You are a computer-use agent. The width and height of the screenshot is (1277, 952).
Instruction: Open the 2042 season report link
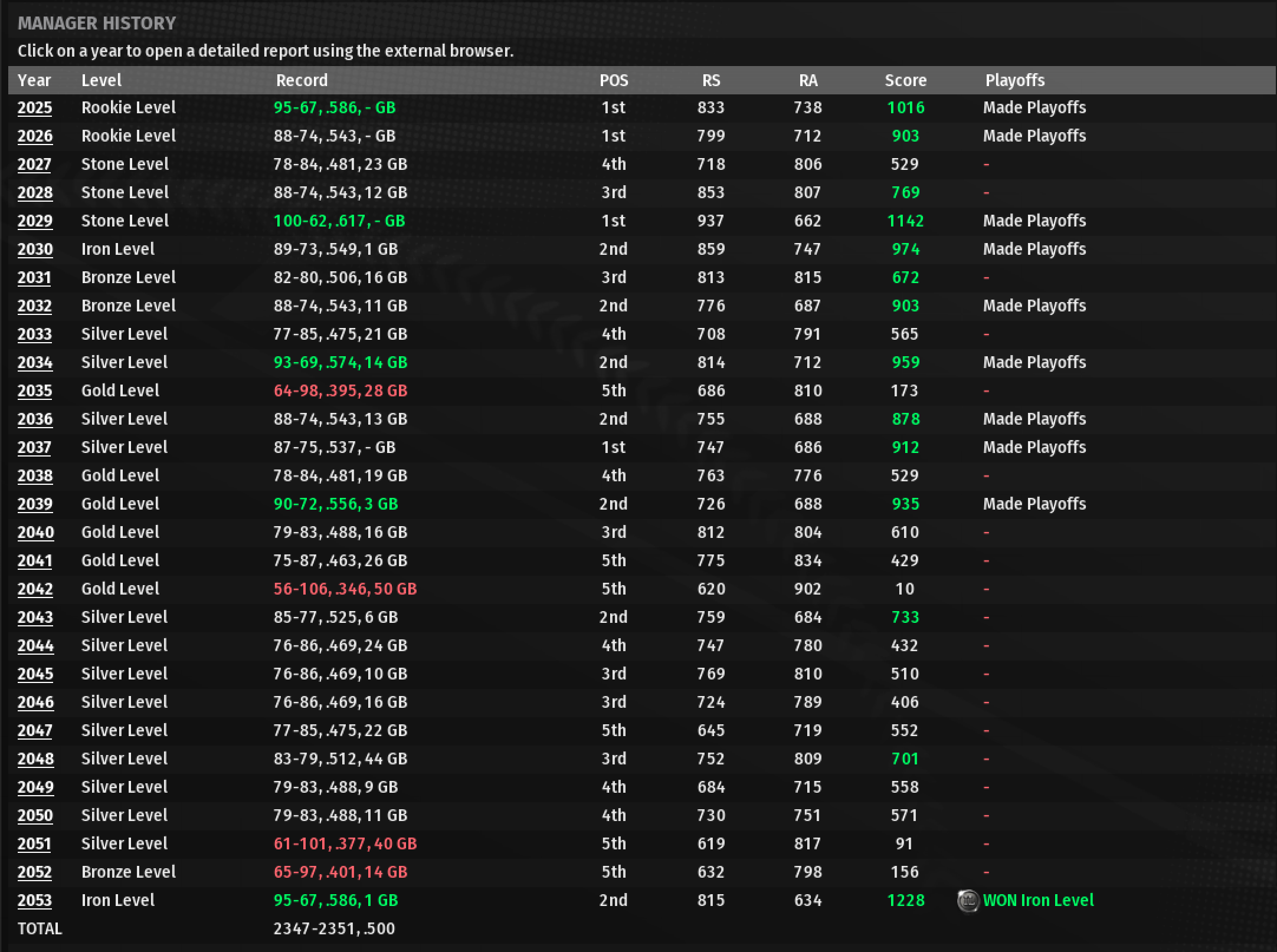point(35,589)
